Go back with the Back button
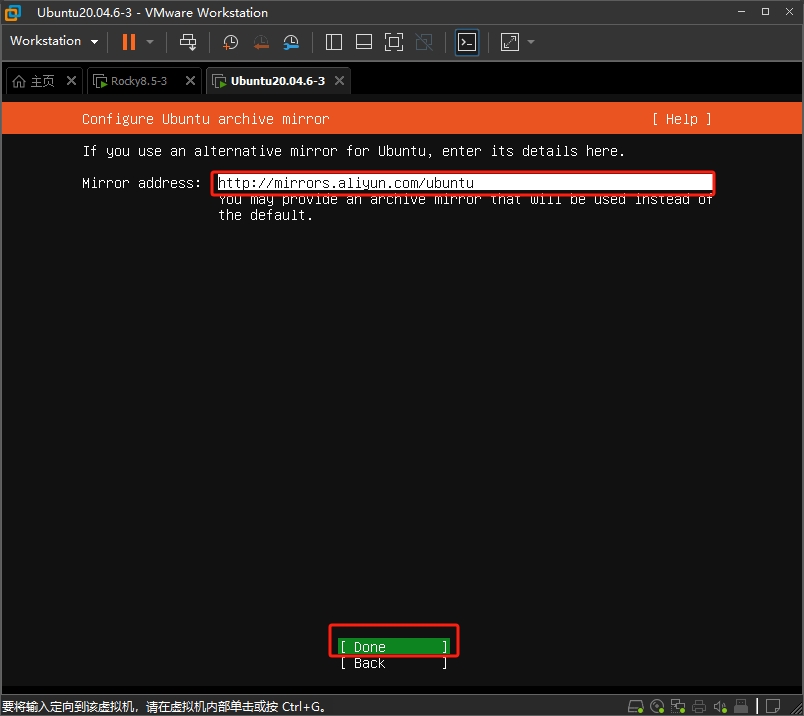Image resolution: width=804 pixels, height=716 pixels. tap(393, 663)
